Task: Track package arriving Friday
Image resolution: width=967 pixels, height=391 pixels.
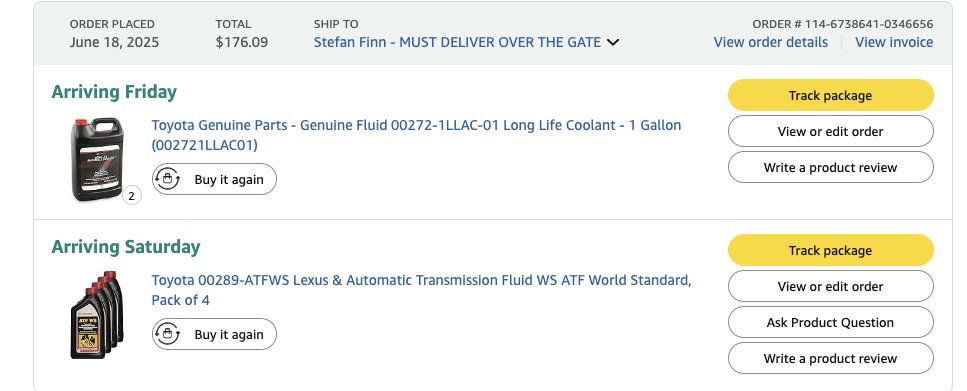Action: point(830,95)
